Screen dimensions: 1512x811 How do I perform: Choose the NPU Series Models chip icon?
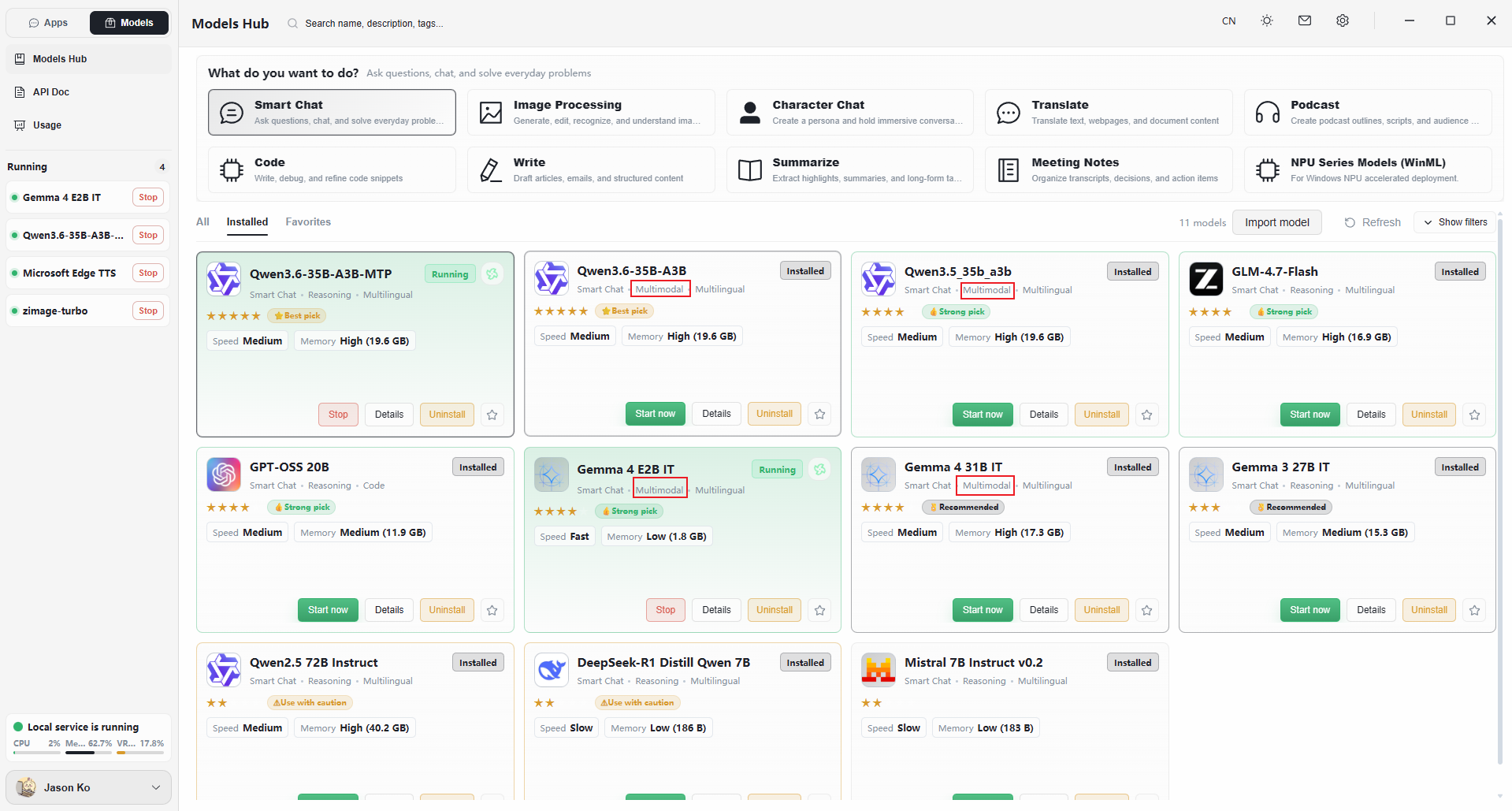tap(1268, 170)
